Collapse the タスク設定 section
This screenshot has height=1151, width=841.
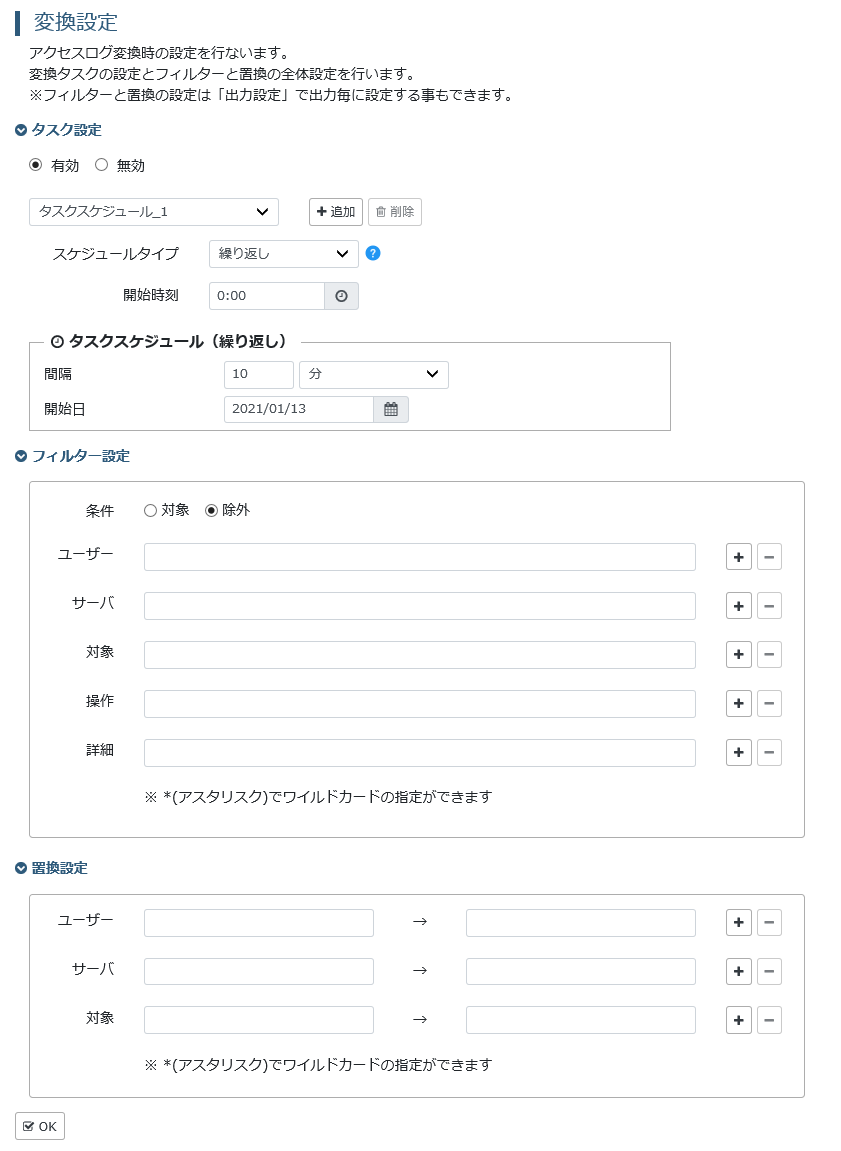coord(59,130)
